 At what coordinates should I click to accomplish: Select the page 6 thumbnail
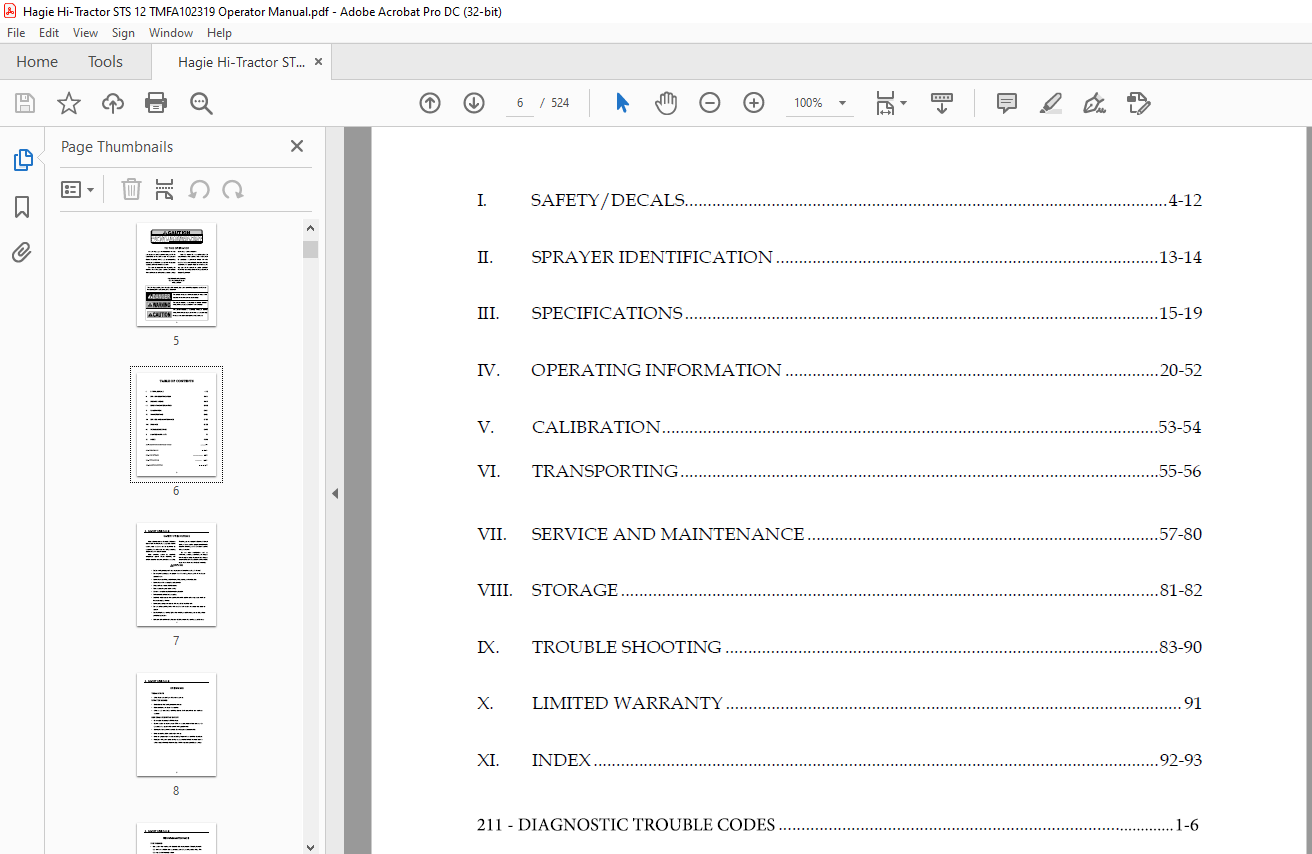click(x=176, y=424)
